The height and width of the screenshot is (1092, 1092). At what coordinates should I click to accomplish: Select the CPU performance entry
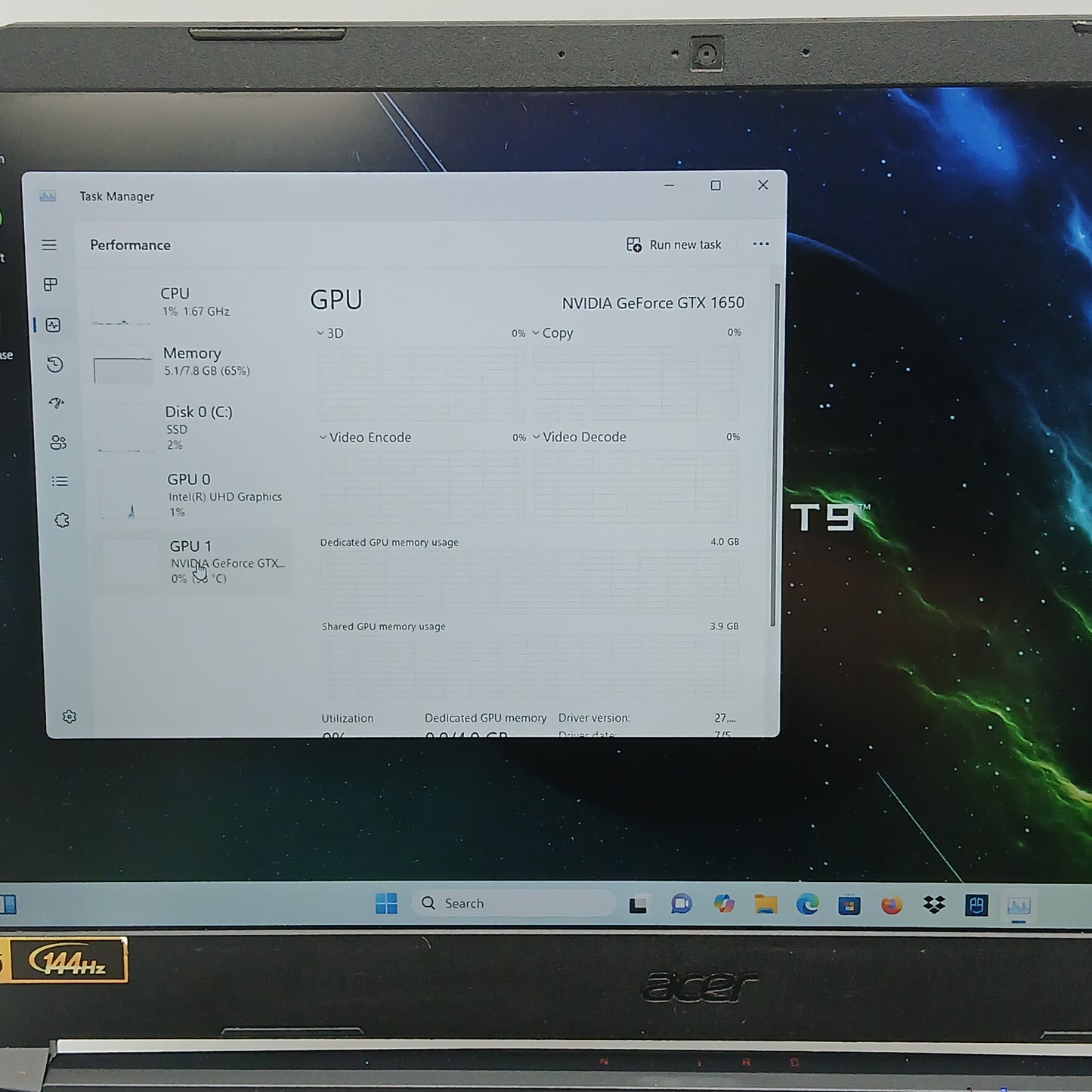[189, 302]
